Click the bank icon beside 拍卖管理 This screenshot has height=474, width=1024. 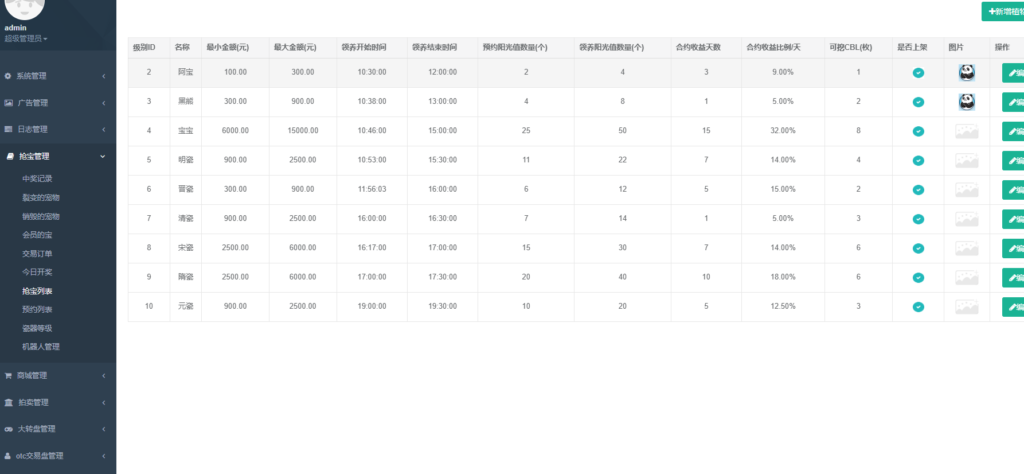(8, 402)
